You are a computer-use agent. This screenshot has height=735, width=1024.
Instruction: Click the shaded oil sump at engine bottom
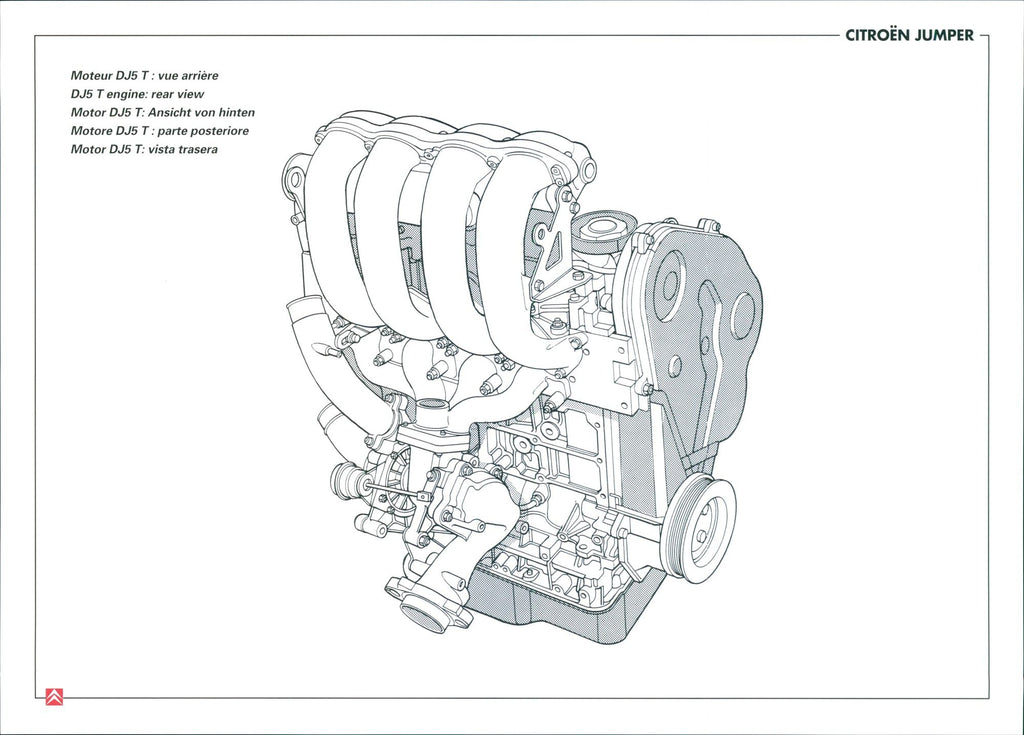pos(560,610)
